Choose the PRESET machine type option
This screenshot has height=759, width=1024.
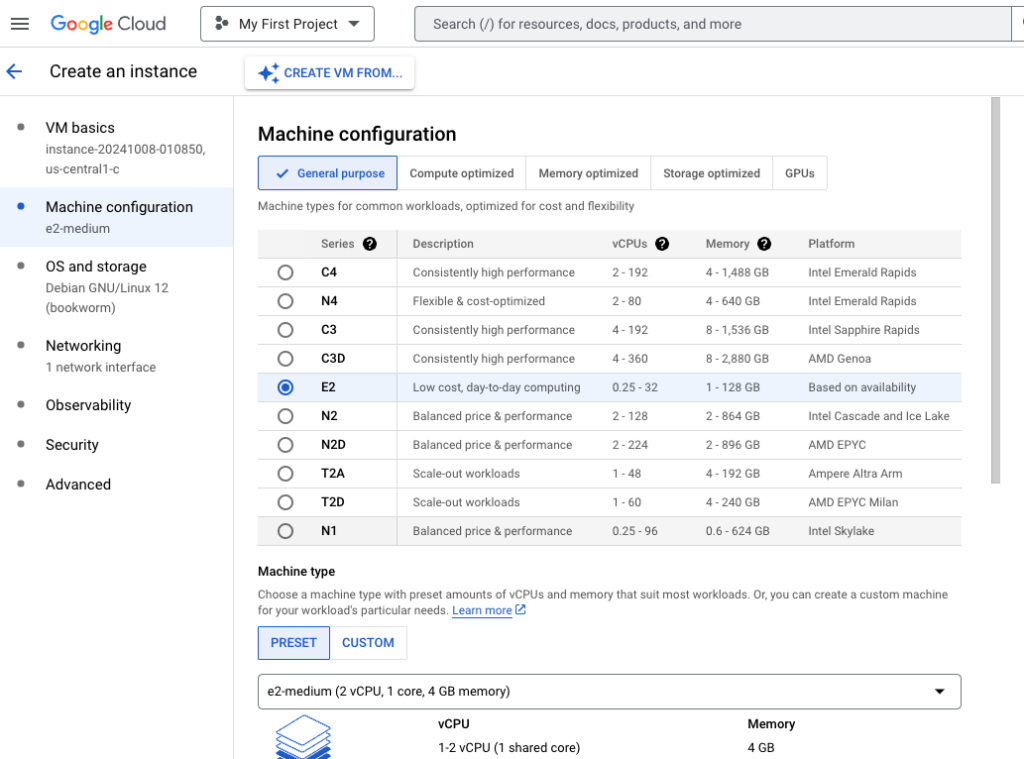[x=294, y=643]
